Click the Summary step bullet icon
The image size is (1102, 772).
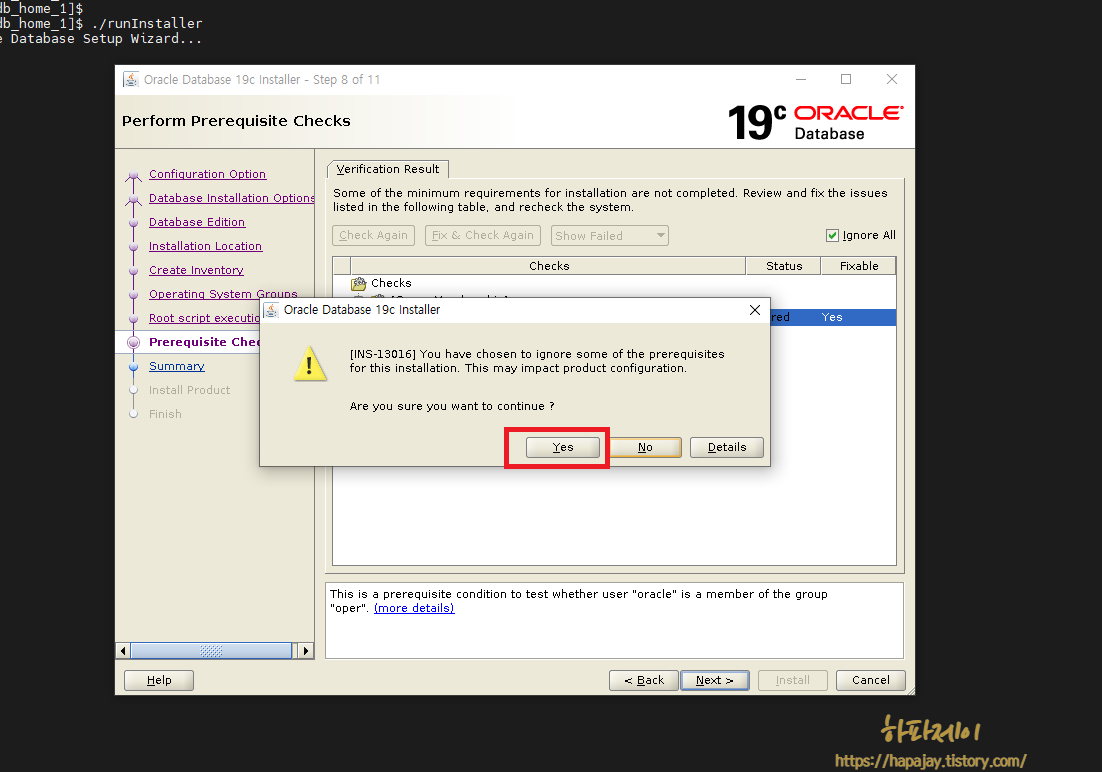(x=134, y=366)
